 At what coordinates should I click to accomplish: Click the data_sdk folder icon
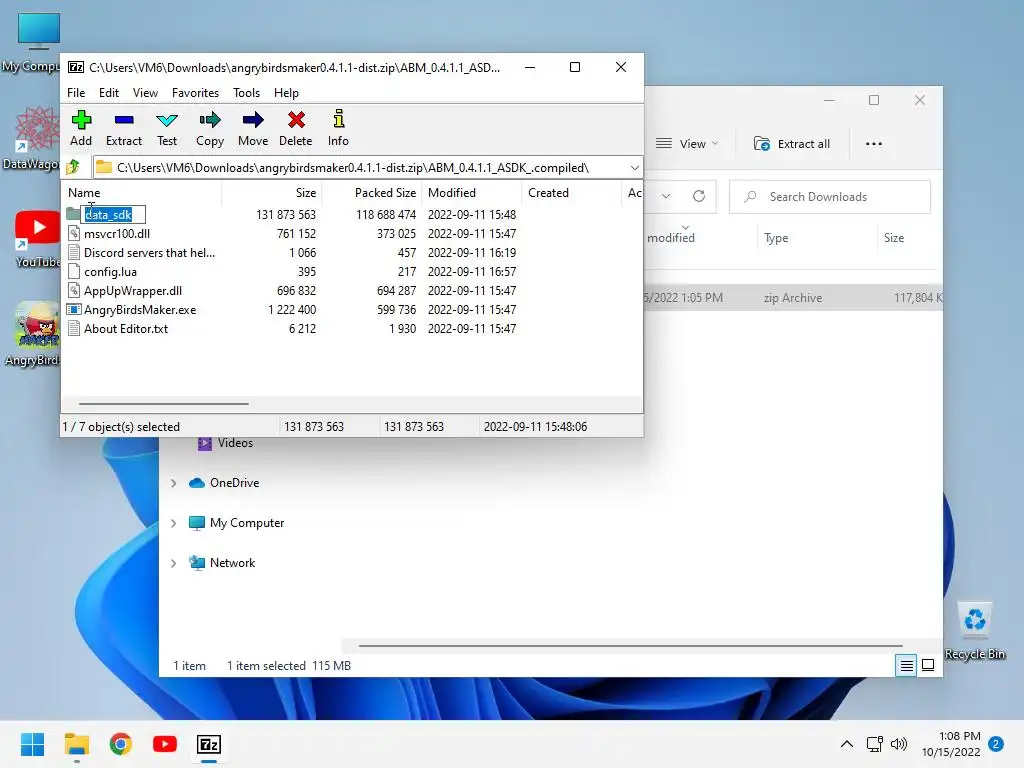(x=73, y=214)
